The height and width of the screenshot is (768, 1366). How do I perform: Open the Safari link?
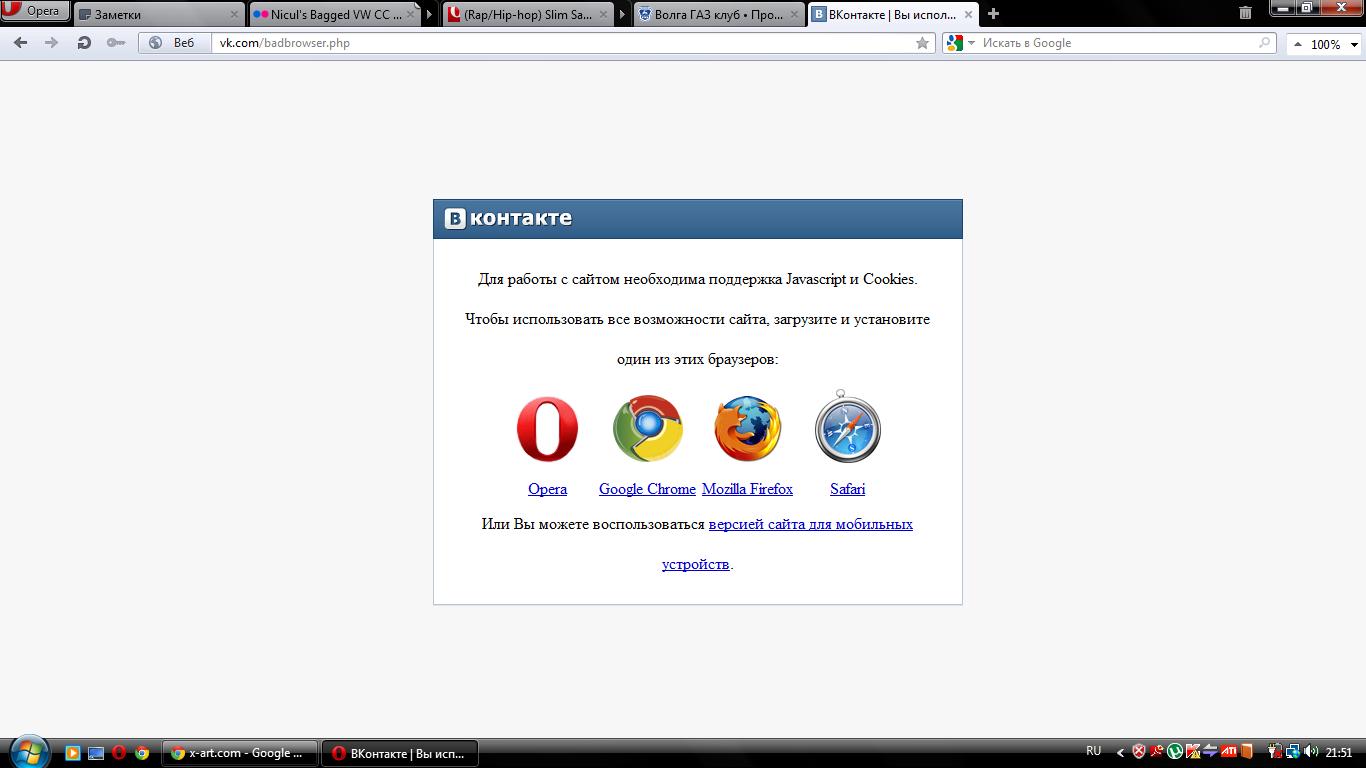(x=847, y=489)
